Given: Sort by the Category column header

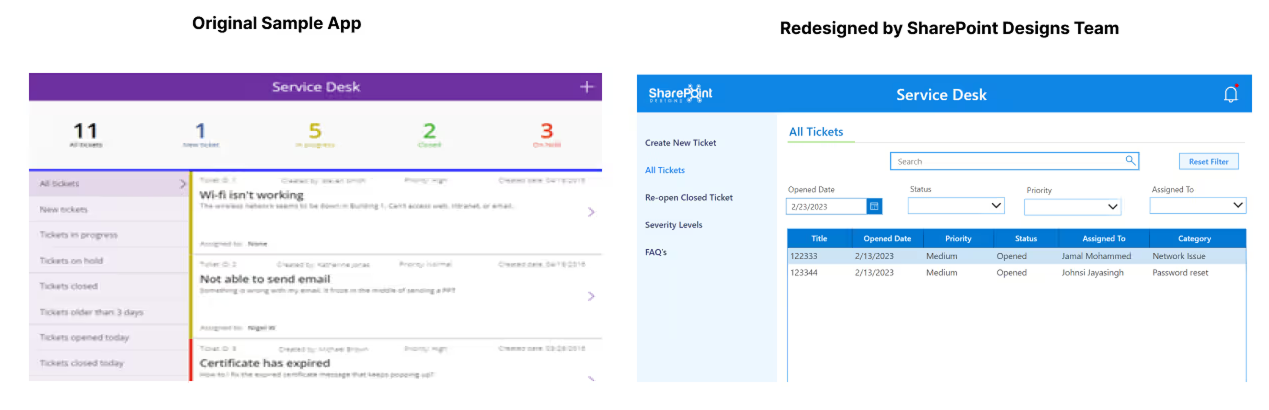Looking at the screenshot, I should click(1195, 239).
